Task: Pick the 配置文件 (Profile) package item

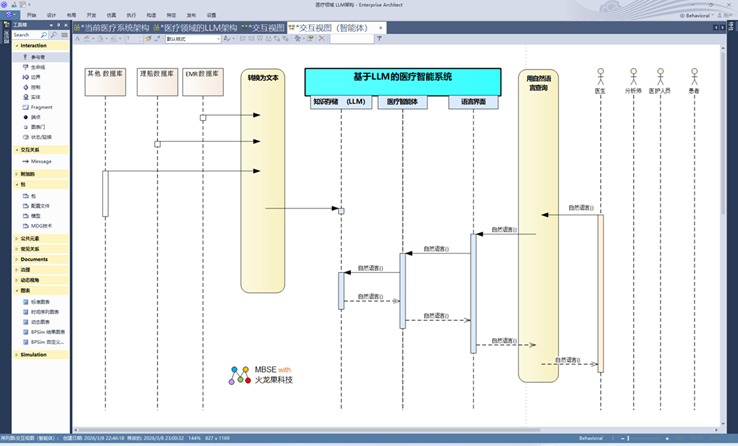Action: coord(41,205)
